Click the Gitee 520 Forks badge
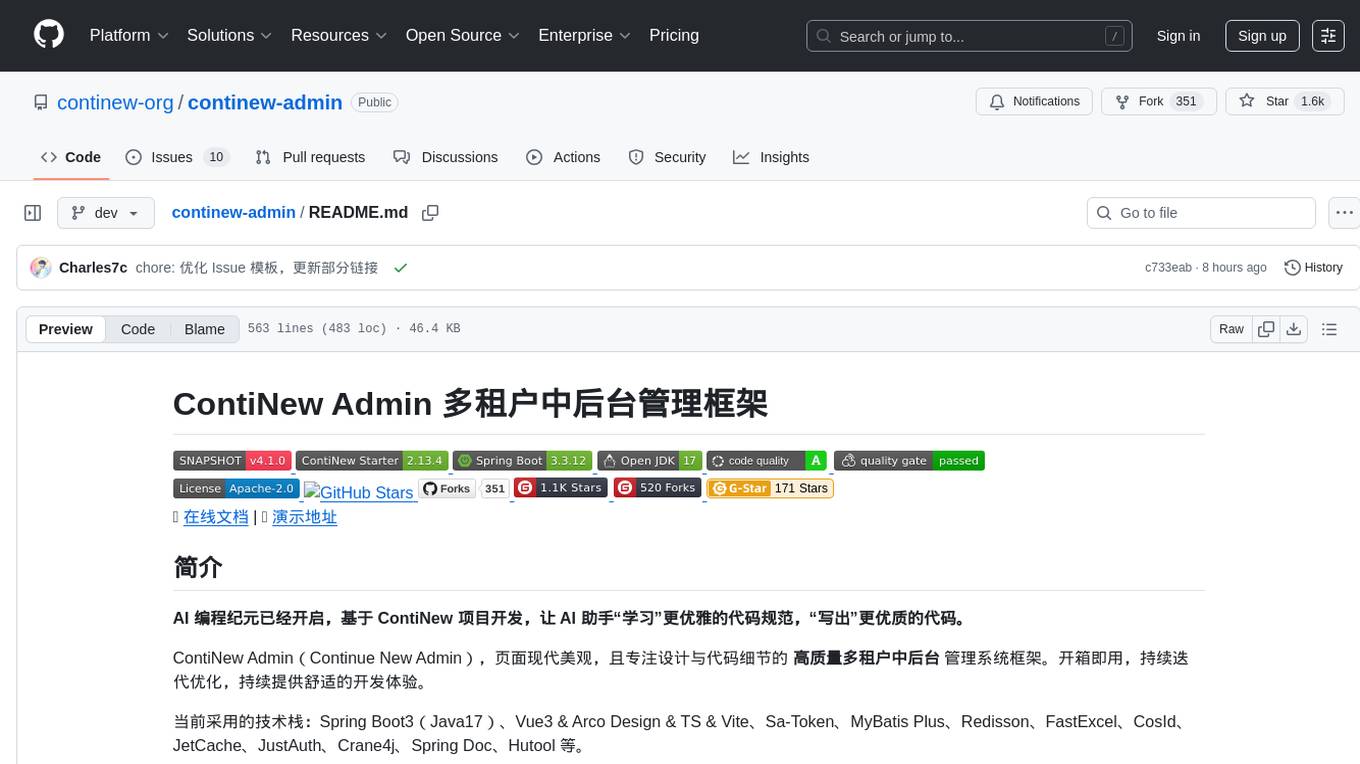Viewport: 1360px width, 764px height. (x=657, y=488)
